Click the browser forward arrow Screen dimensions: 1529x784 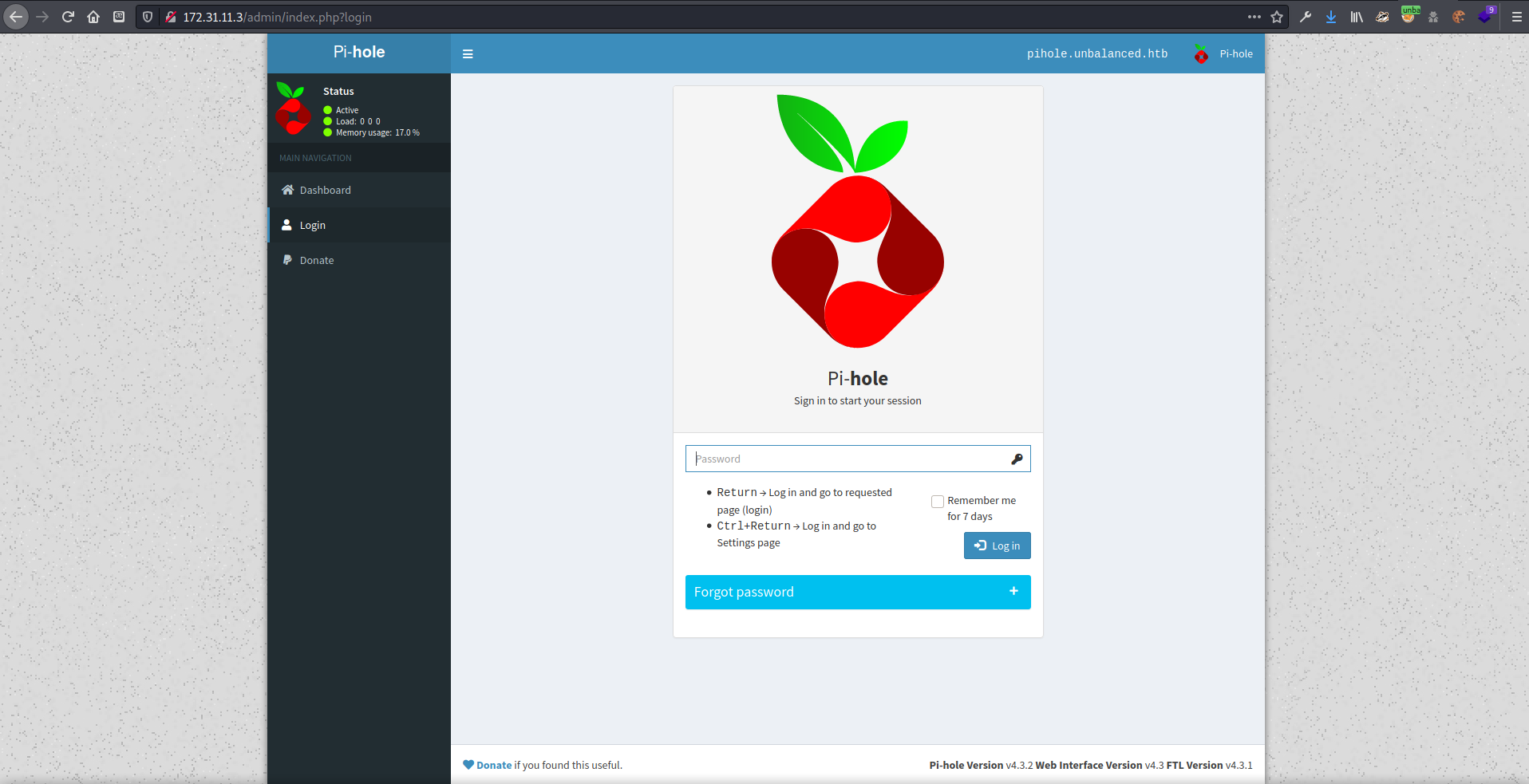coord(42,17)
